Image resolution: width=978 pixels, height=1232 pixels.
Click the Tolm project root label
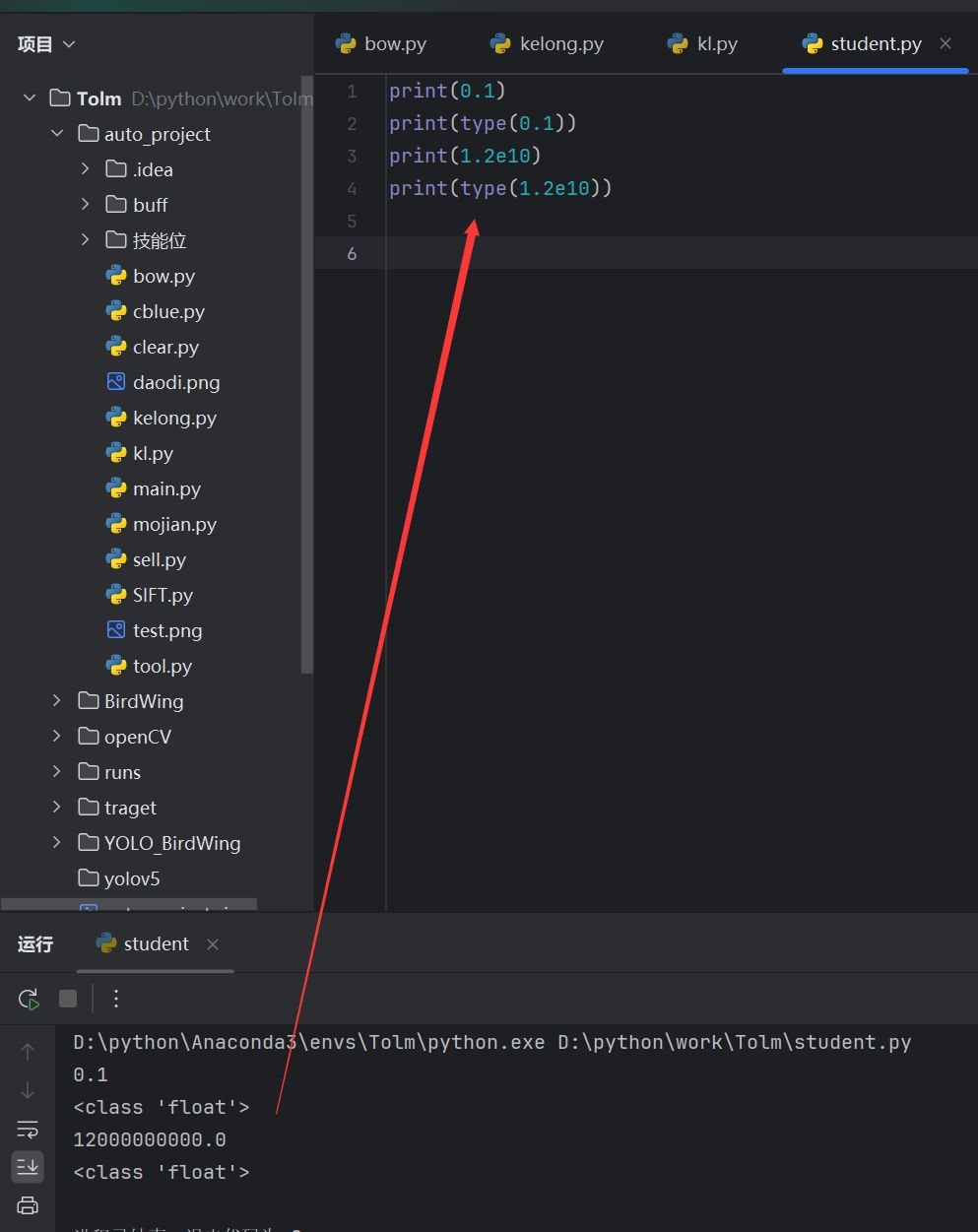[98, 98]
